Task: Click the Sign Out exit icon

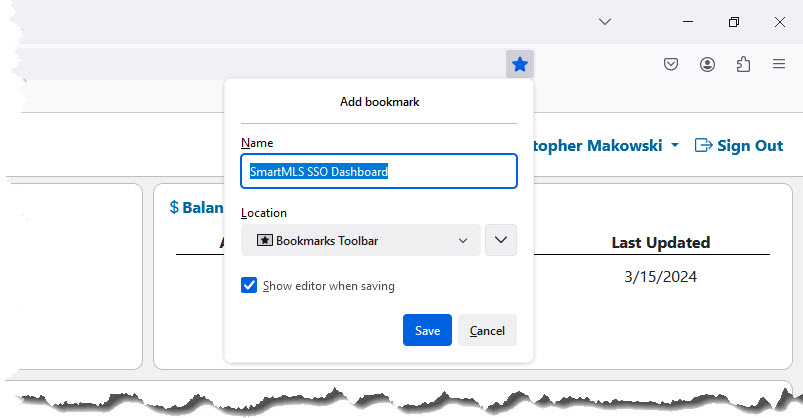Action: click(703, 145)
